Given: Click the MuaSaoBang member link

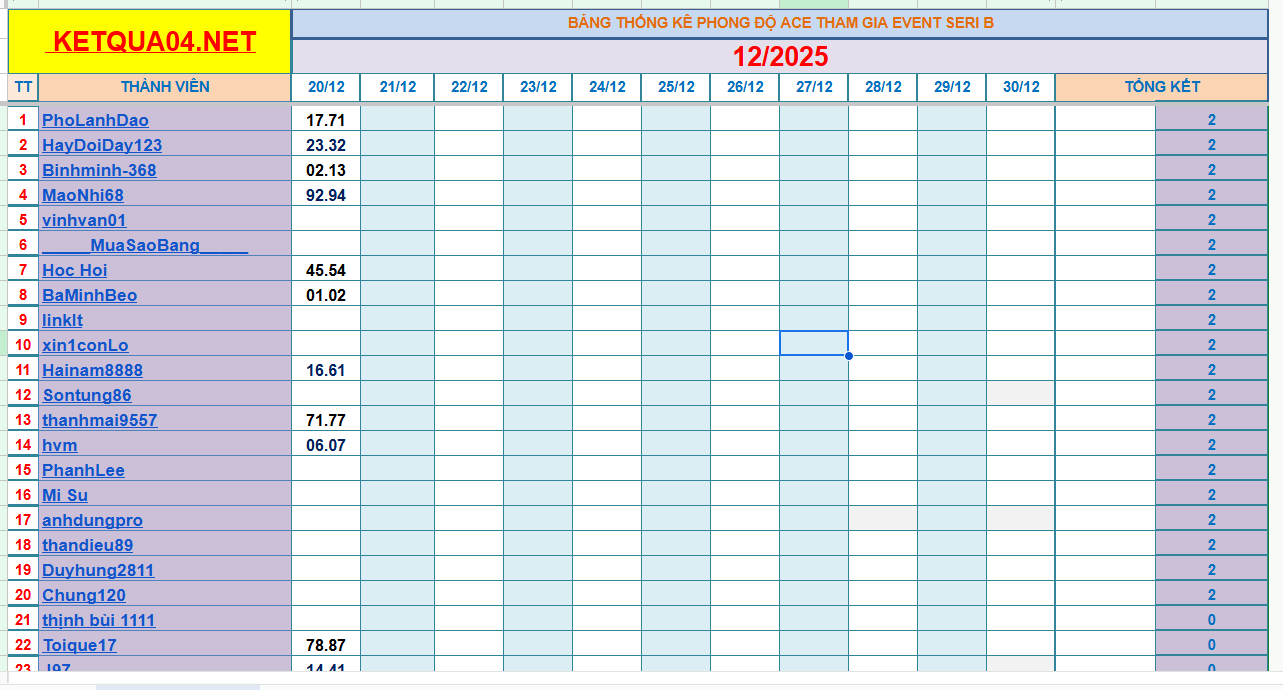Looking at the screenshot, I should pyautogui.click(x=145, y=245).
